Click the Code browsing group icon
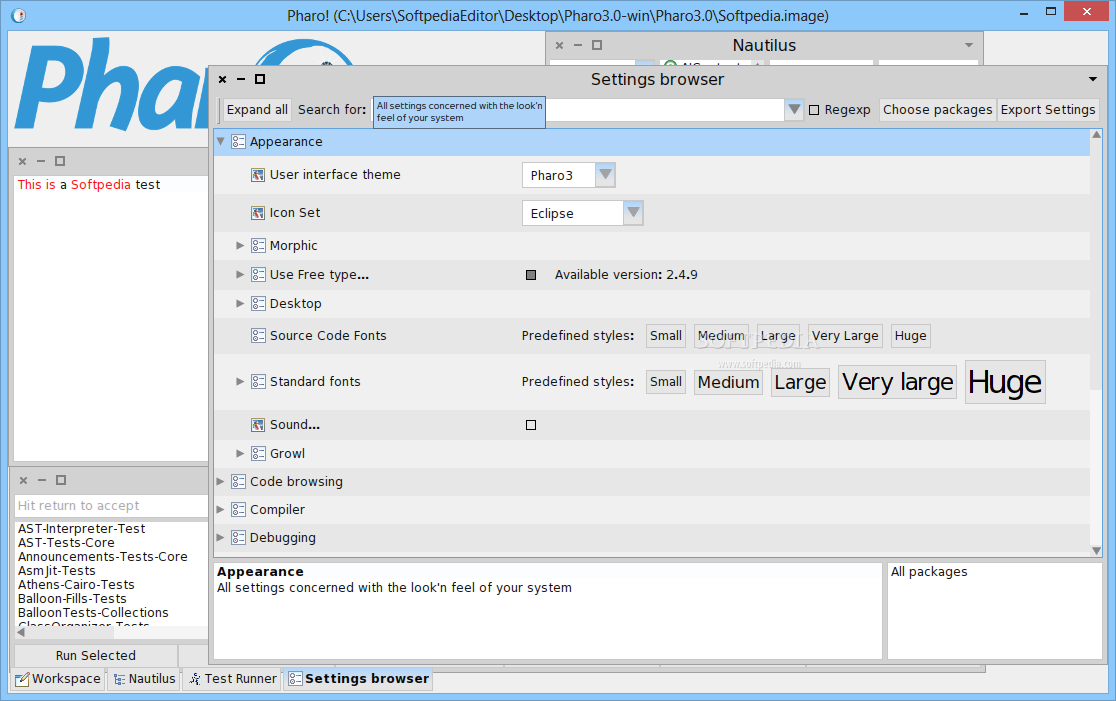The width and height of the screenshot is (1116, 701). 238,482
